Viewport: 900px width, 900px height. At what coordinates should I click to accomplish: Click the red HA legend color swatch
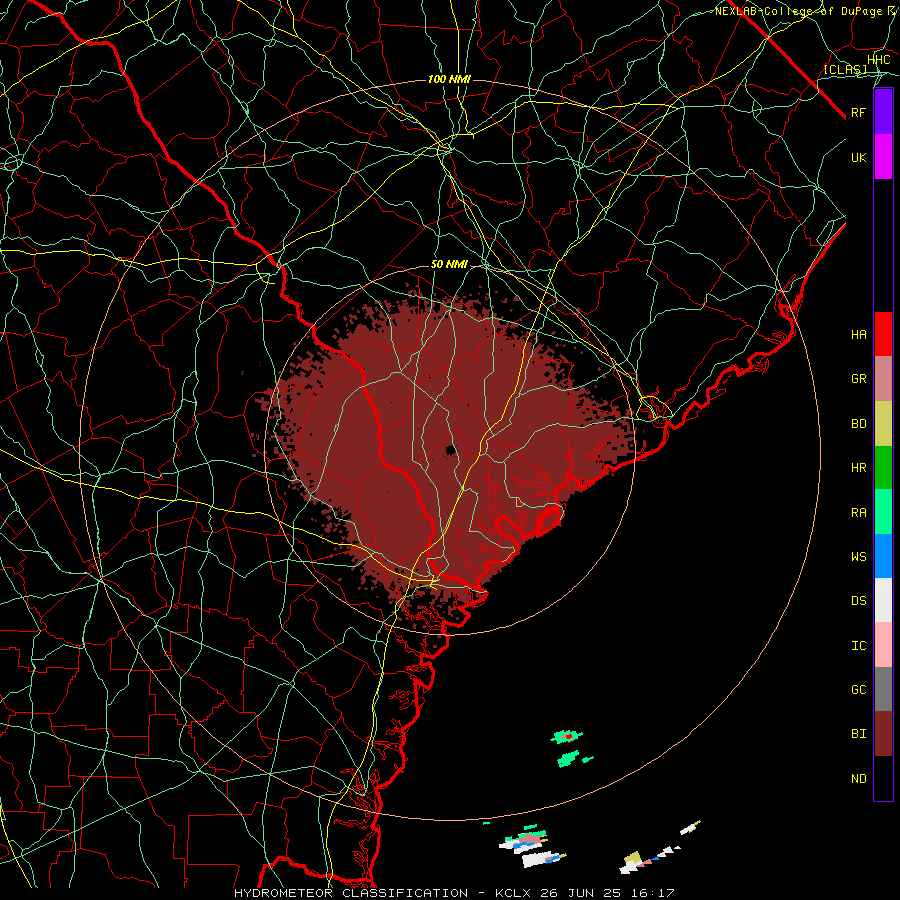point(883,334)
